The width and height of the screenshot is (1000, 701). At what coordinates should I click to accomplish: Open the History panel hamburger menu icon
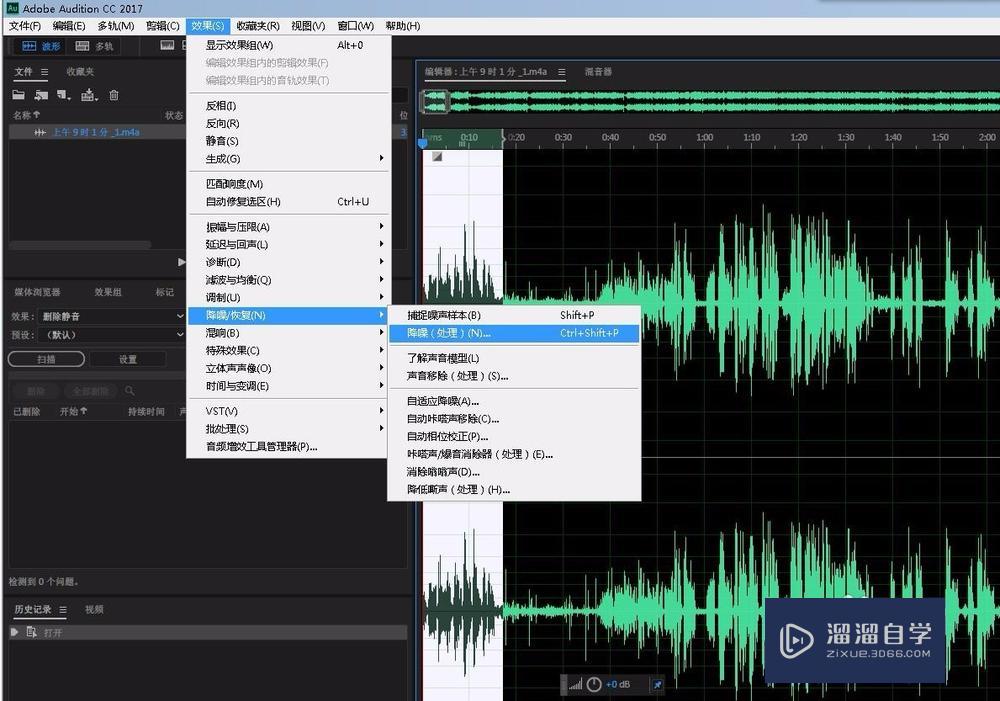click(62, 610)
